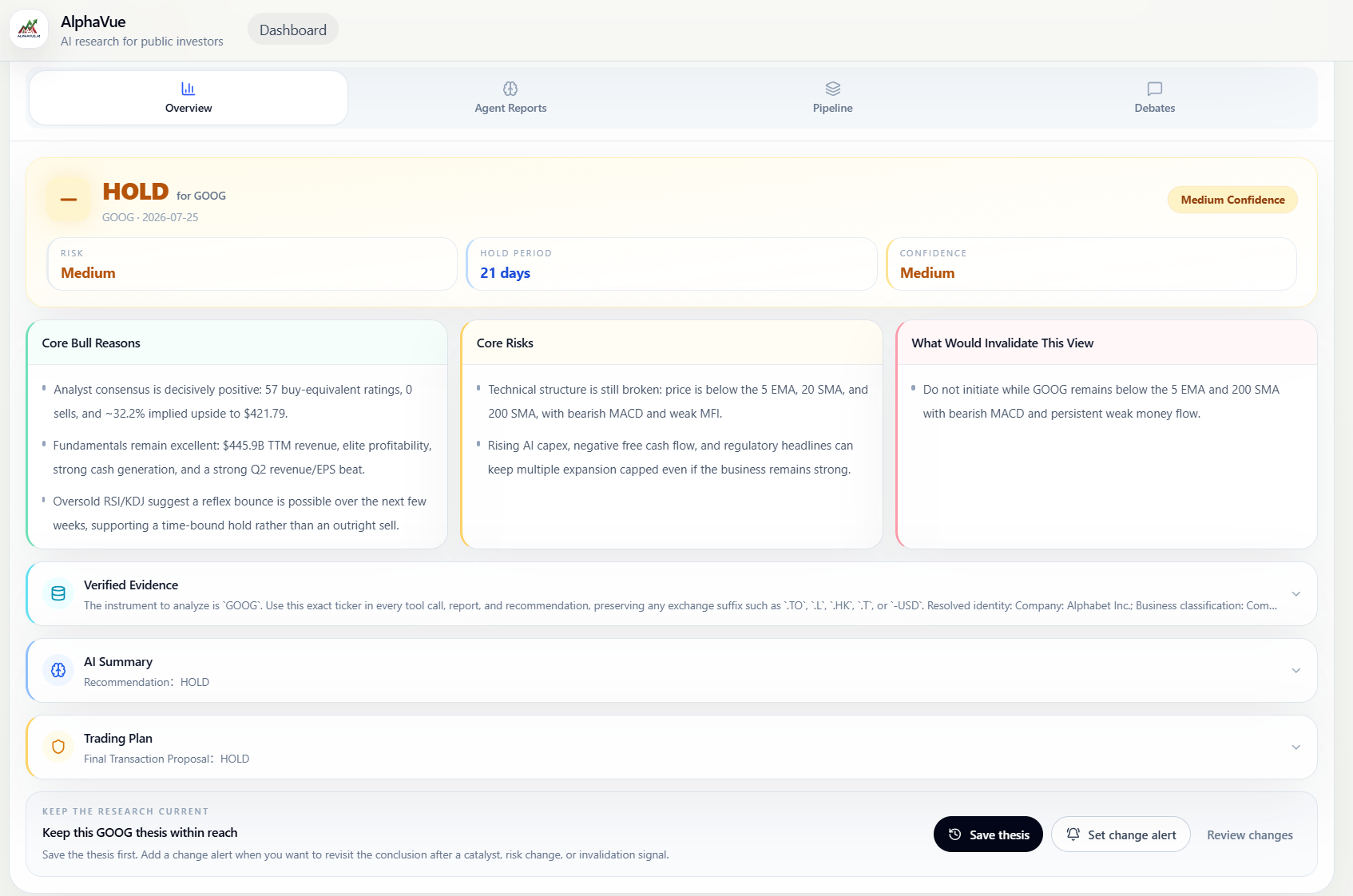Click the Technical structure still broken bullet
Viewport: 1353px width, 896px height.
coord(678,402)
